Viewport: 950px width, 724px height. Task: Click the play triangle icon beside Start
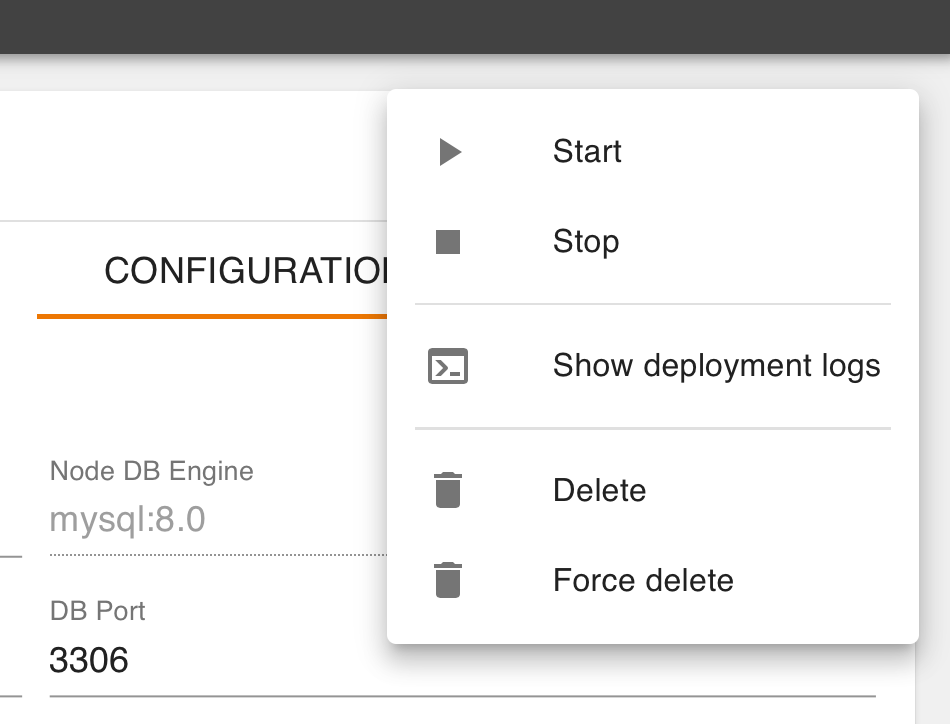[450, 152]
